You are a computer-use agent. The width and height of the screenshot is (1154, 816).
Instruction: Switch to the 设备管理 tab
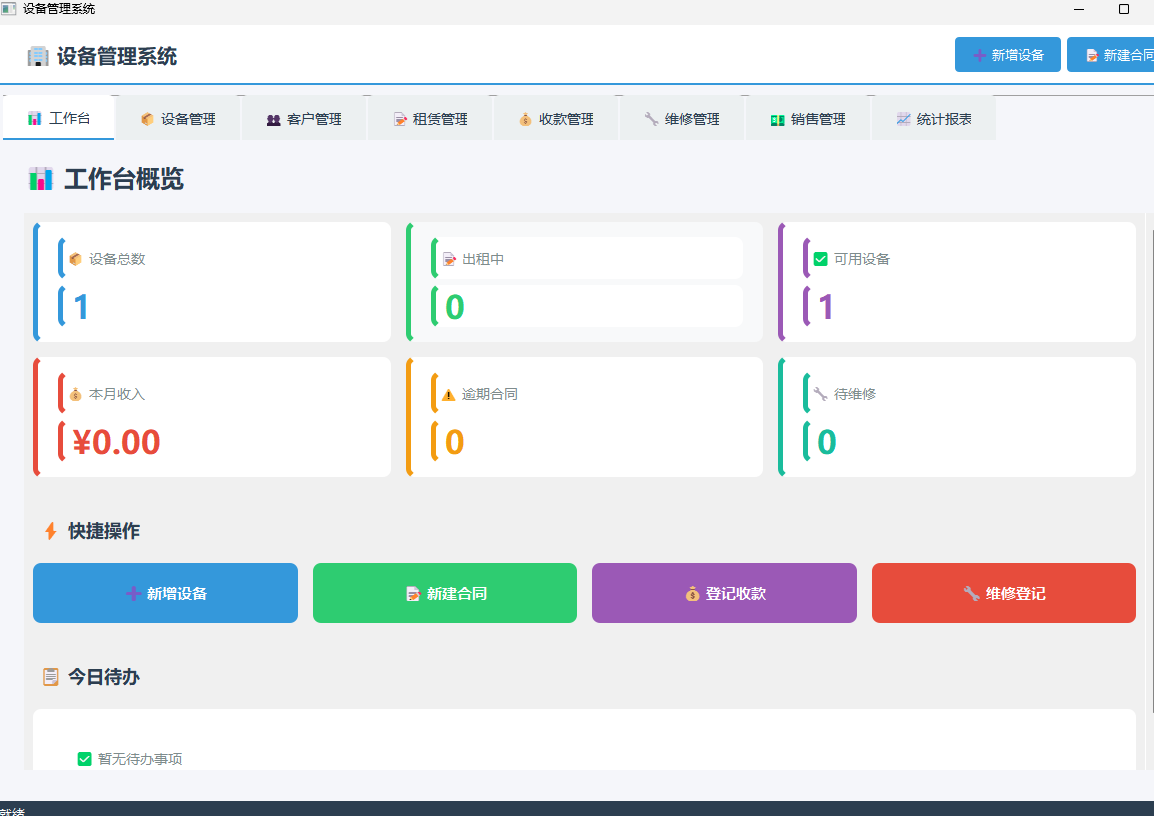pyautogui.click(x=178, y=119)
